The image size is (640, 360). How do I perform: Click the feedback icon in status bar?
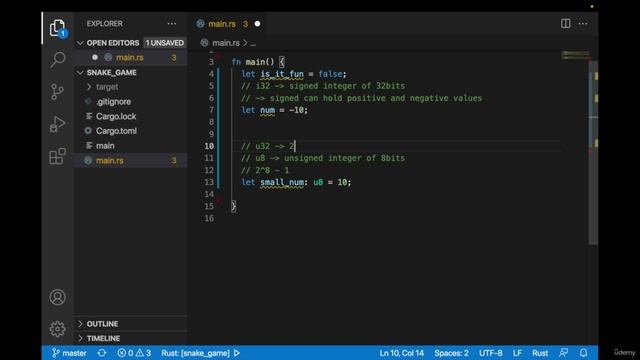pyautogui.click(x=564, y=353)
